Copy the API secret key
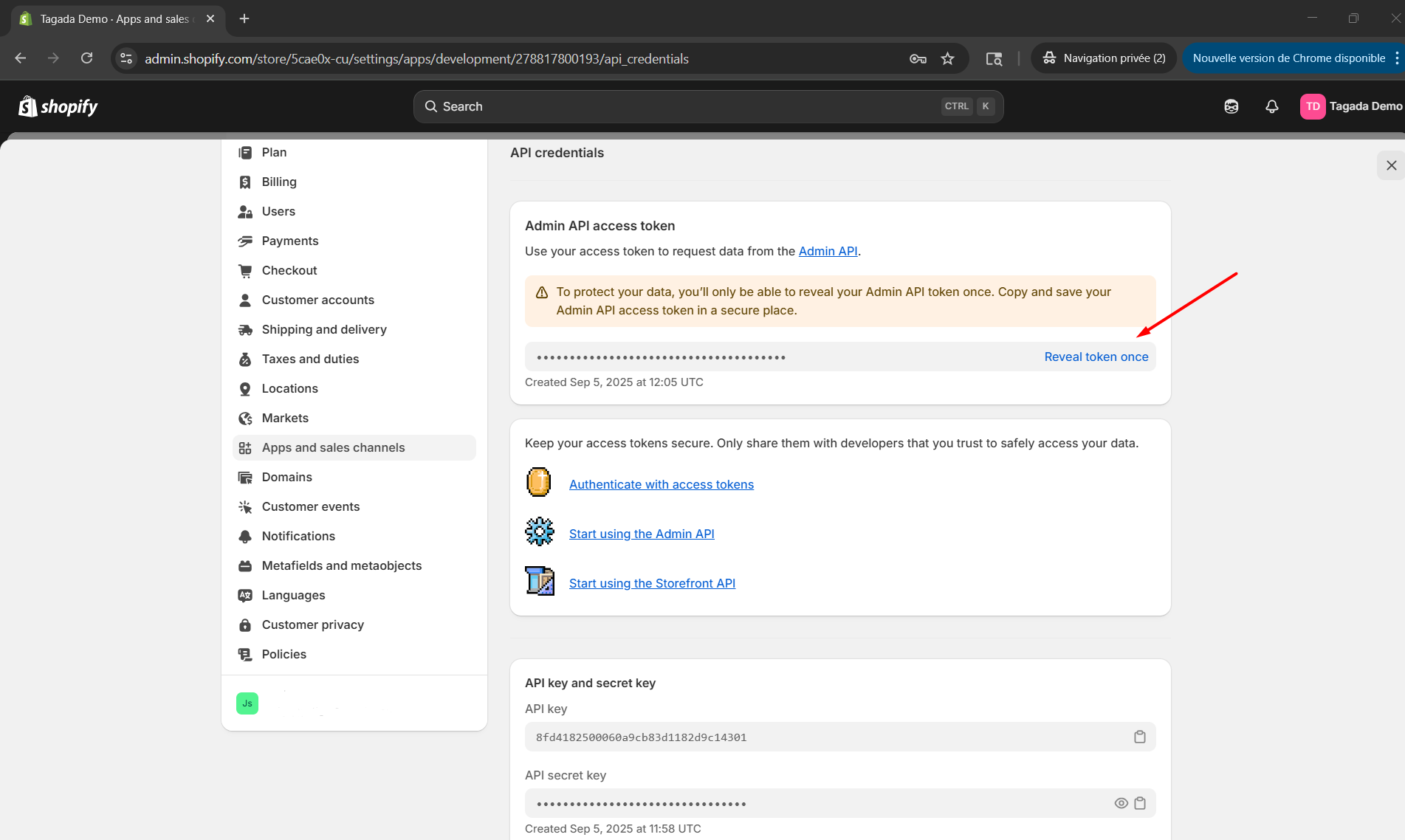Viewport: 1405px width, 840px height. pos(1140,803)
